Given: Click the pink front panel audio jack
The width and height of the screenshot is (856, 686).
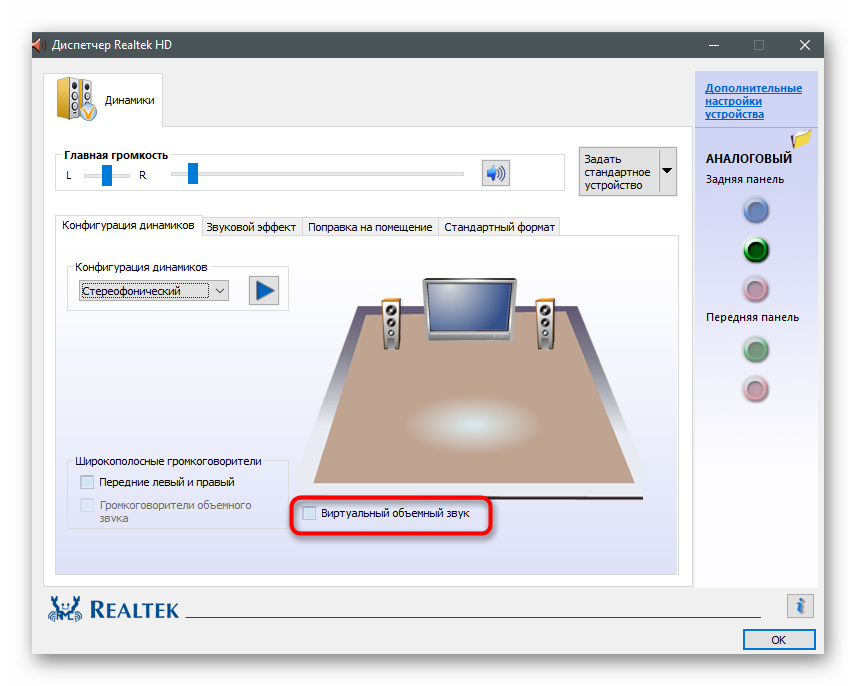Looking at the screenshot, I should 756,388.
